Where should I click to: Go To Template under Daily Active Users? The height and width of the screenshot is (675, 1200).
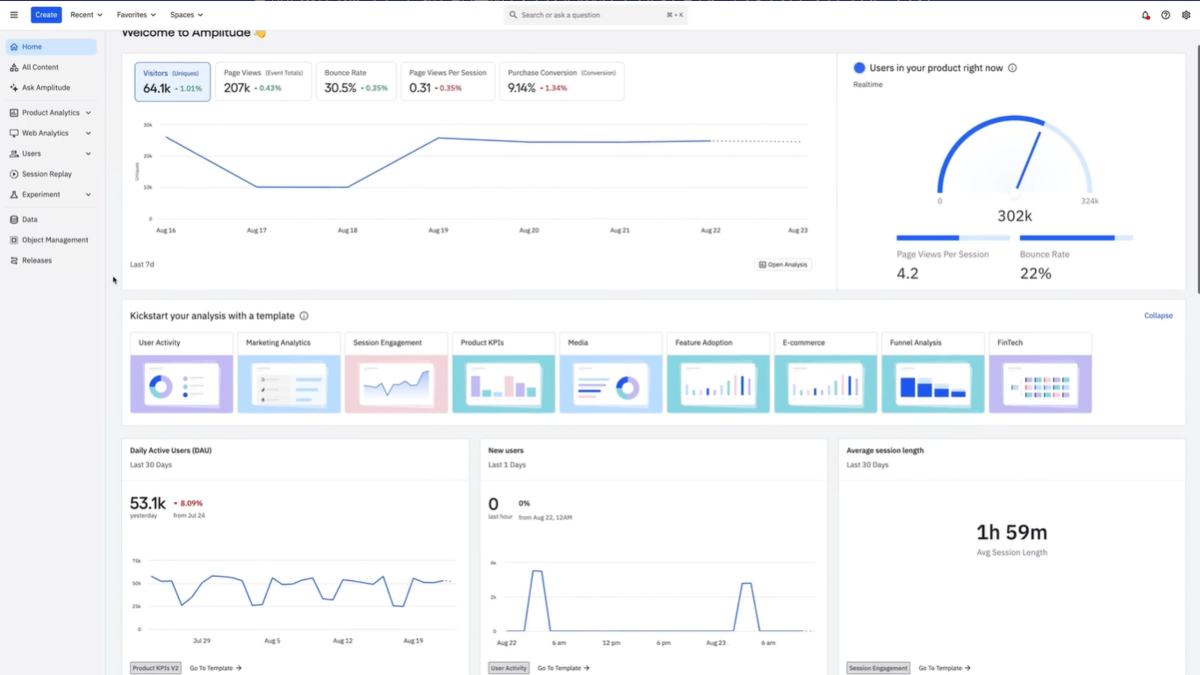(216, 668)
